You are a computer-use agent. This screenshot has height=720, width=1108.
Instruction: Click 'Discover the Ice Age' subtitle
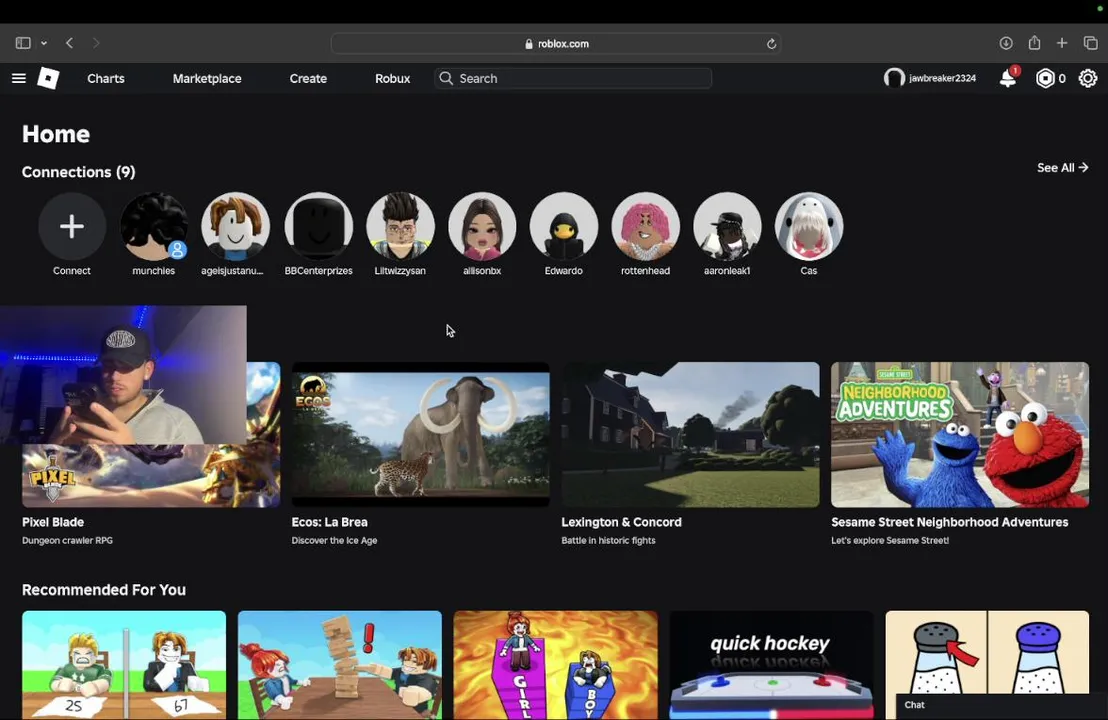click(x=334, y=541)
